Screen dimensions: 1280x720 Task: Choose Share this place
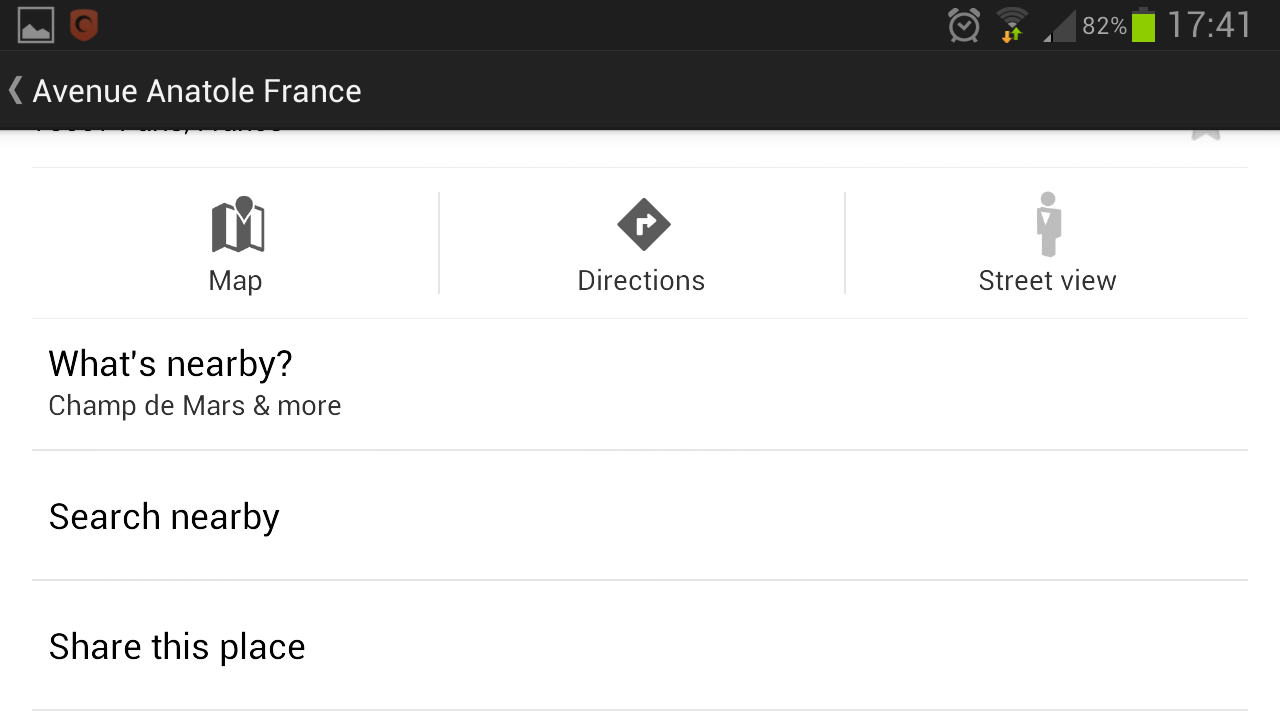(177, 647)
